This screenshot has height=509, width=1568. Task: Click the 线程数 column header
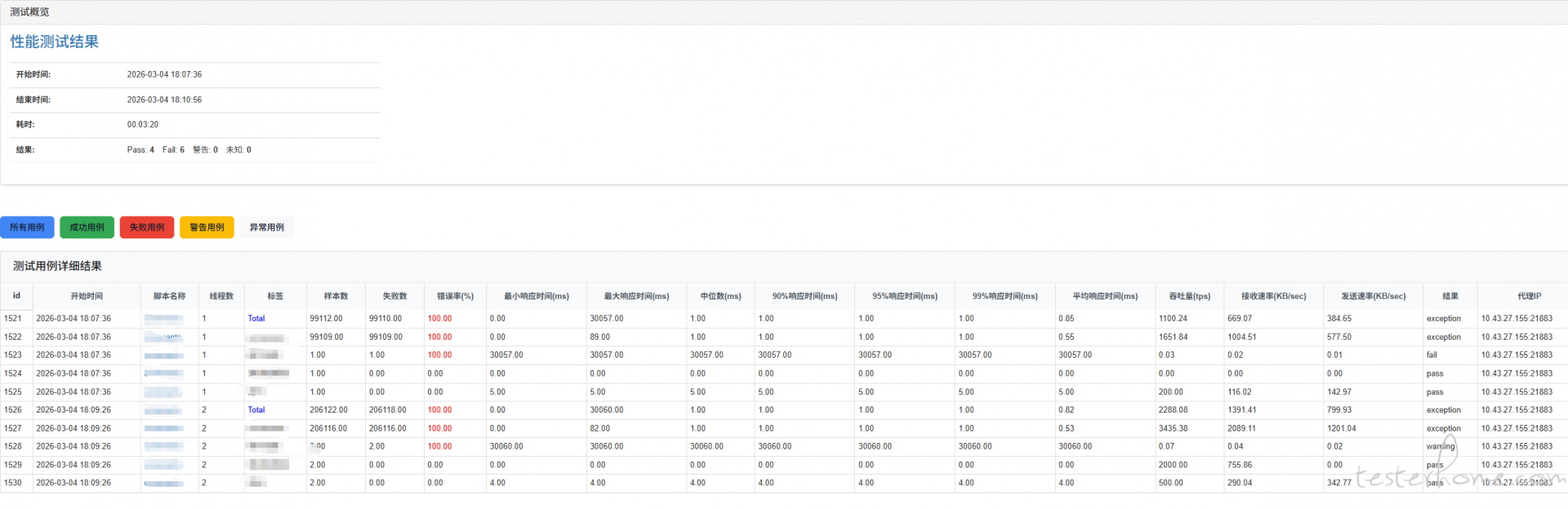221,296
